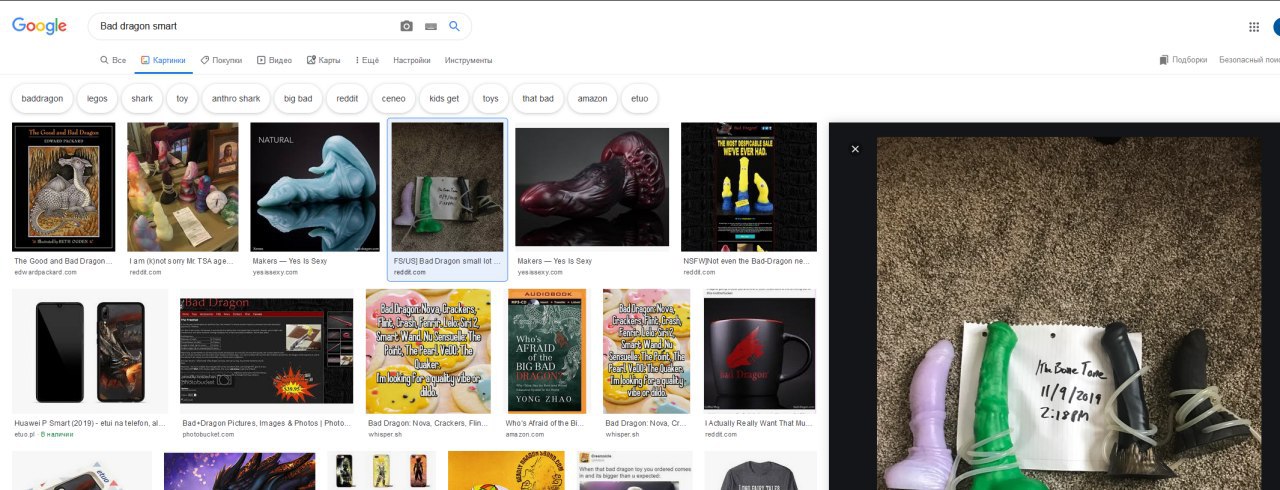The width and height of the screenshot is (1280, 490).
Task: Filter by the reddit chip
Action: click(347, 99)
